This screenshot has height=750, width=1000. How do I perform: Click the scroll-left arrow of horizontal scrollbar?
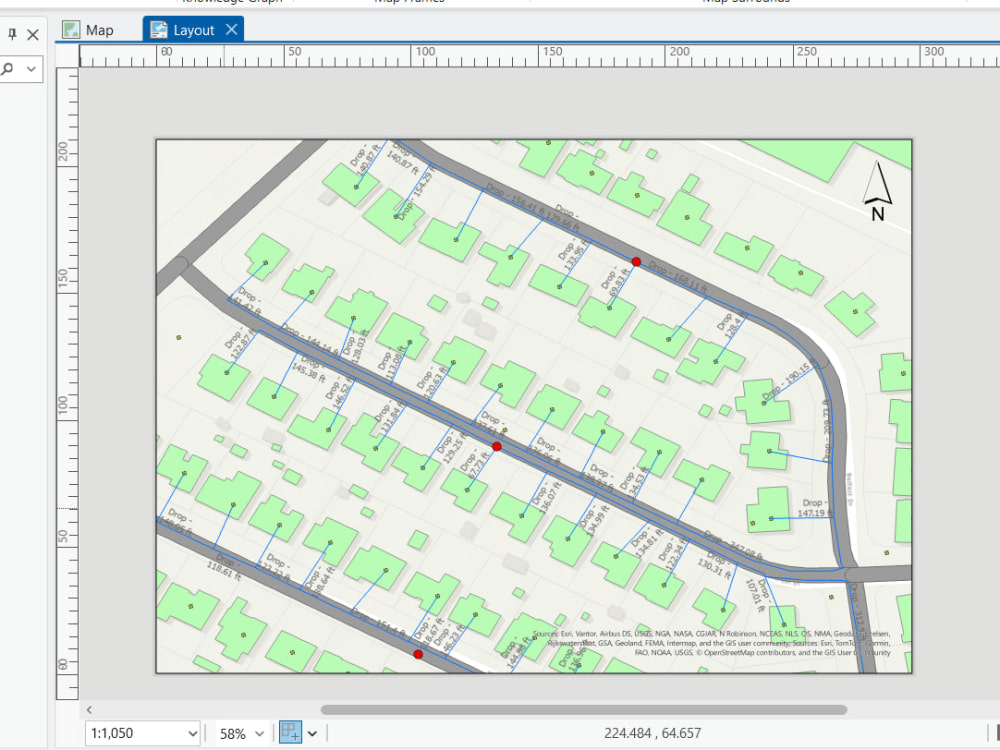click(89, 710)
